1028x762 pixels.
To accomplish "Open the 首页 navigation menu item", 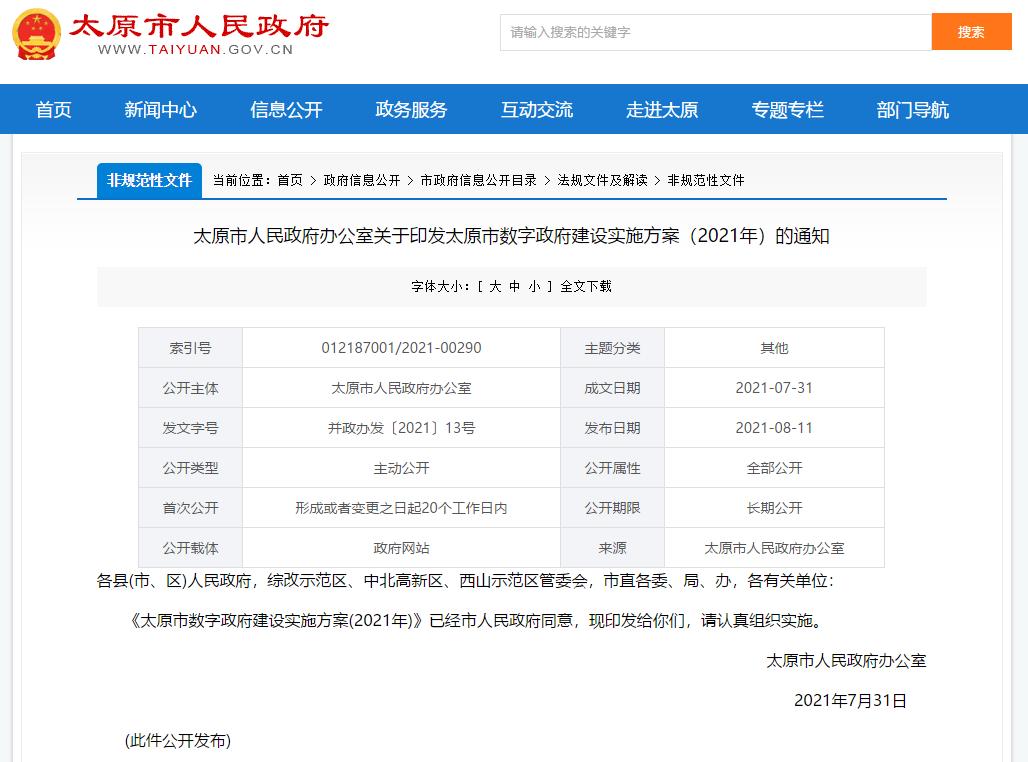I will tap(54, 110).
